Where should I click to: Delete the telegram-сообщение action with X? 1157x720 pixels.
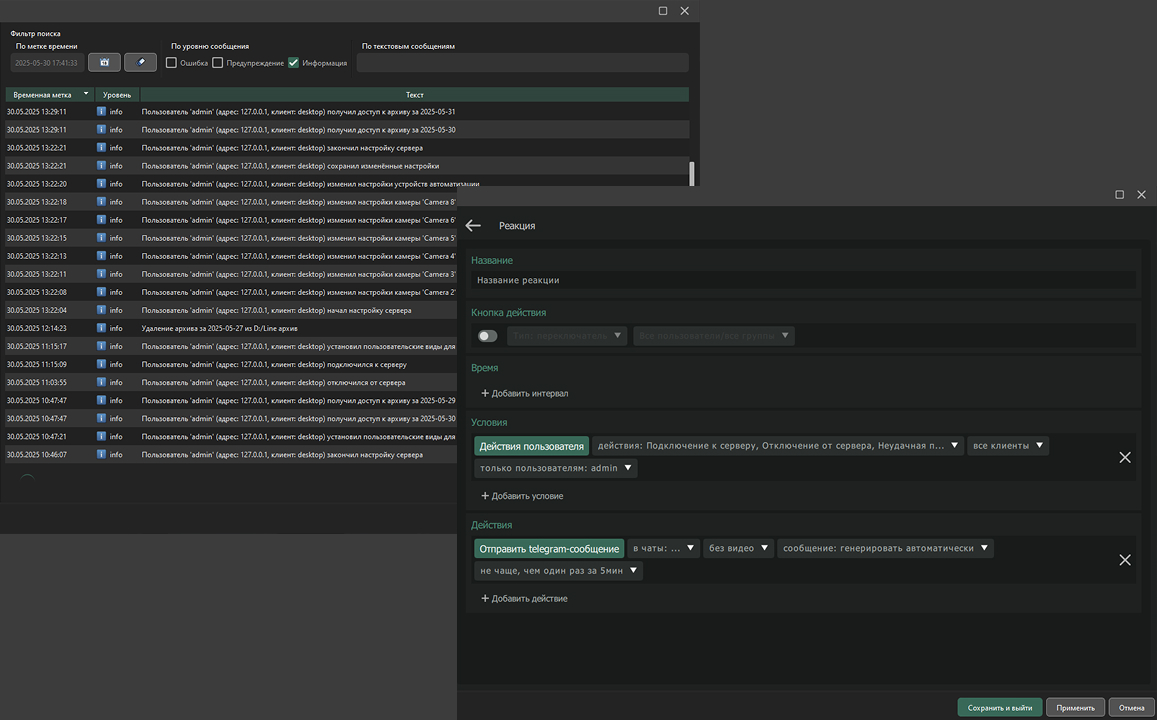click(x=1125, y=560)
